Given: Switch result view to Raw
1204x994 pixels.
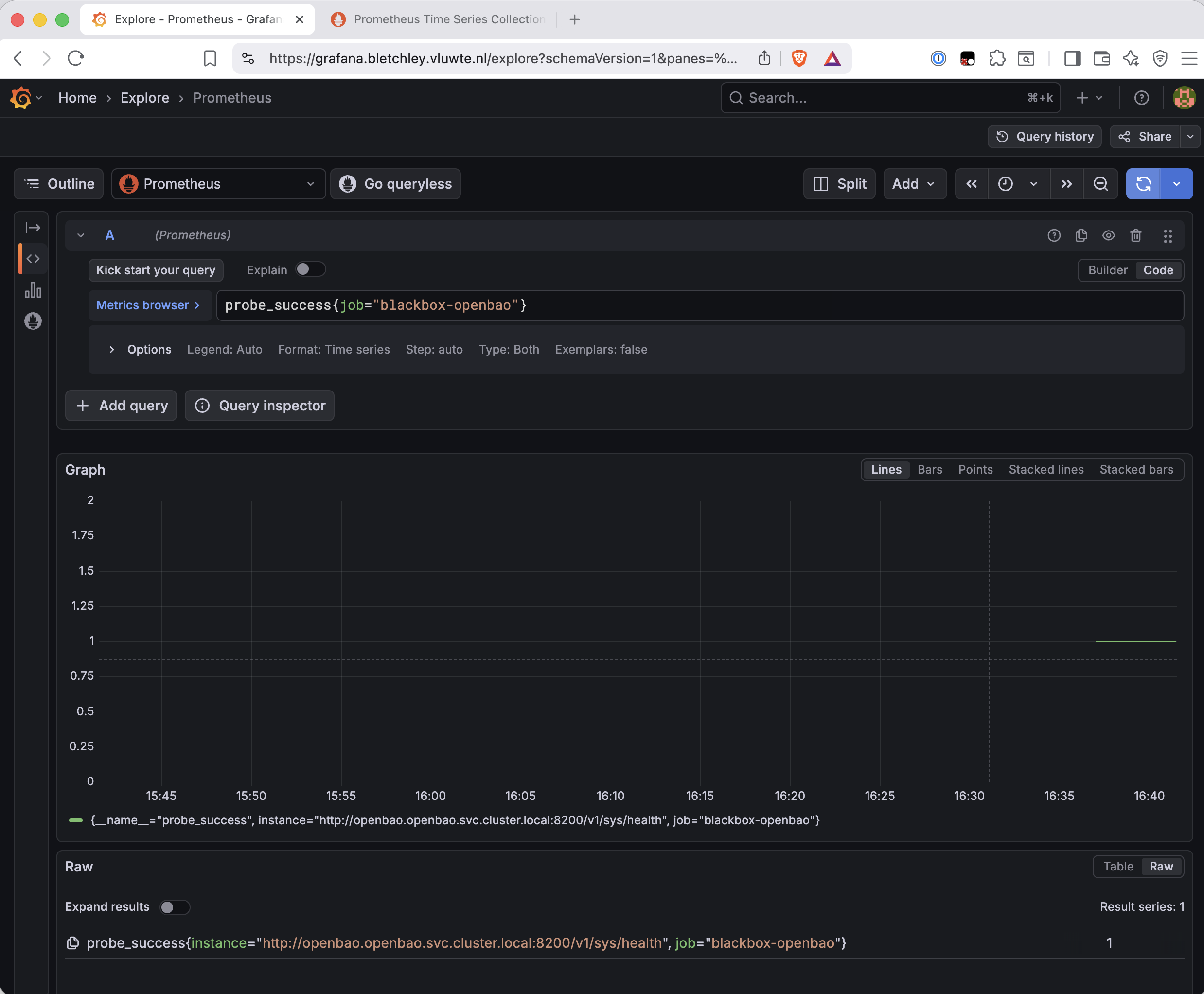Looking at the screenshot, I should (1161, 866).
